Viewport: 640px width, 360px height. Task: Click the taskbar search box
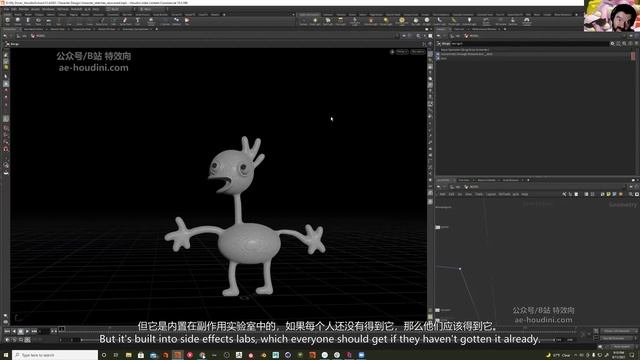tap(55, 355)
